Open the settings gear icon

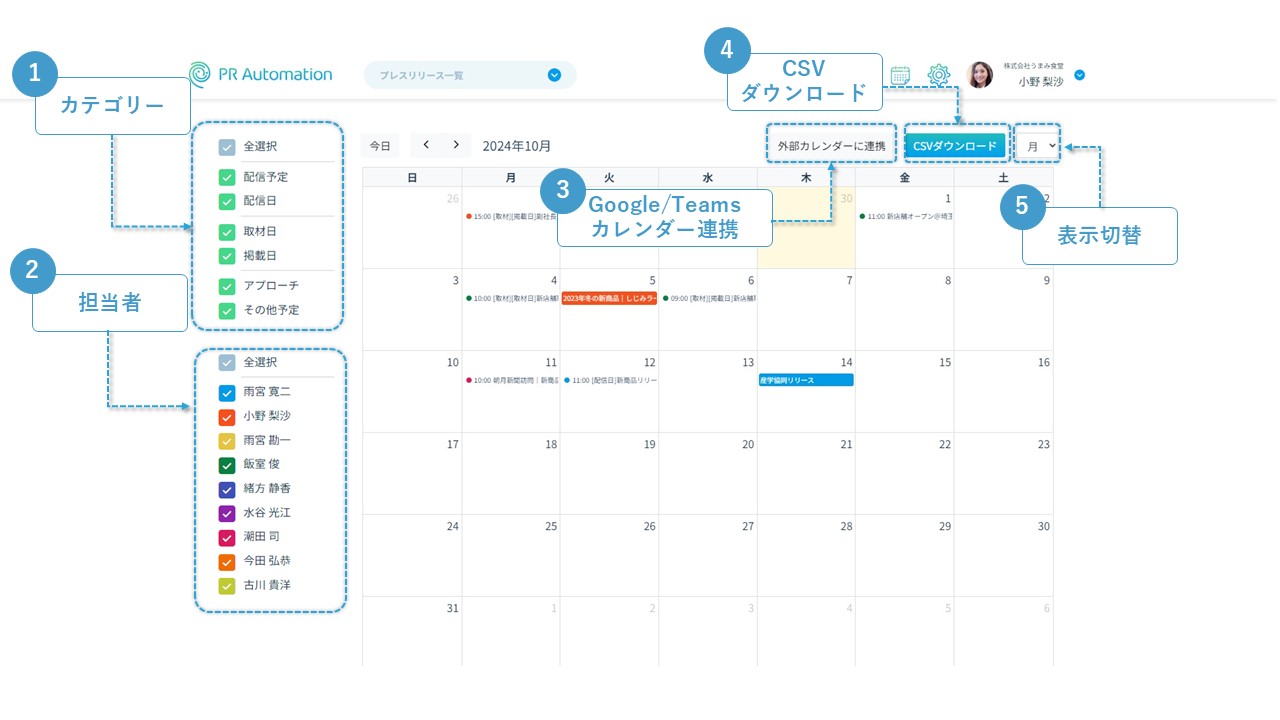click(938, 75)
